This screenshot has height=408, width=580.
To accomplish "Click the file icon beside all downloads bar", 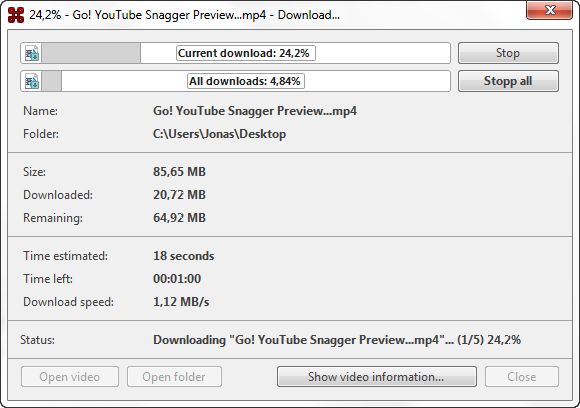I will (32, 81).
